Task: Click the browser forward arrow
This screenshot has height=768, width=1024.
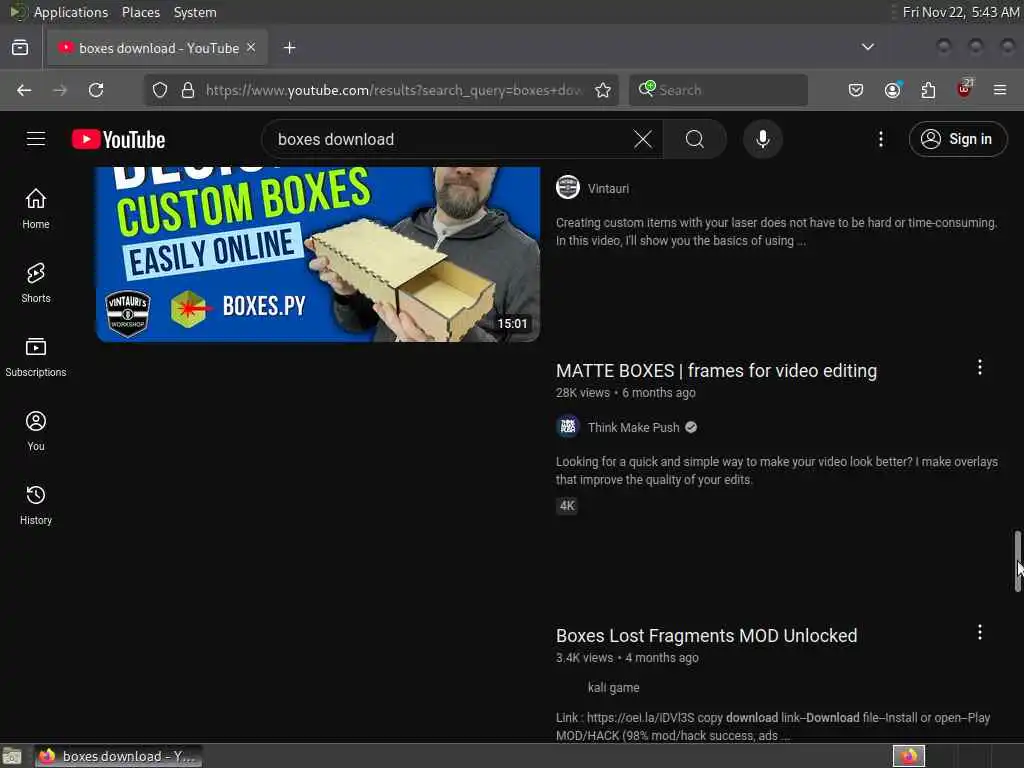Action: [x=60, y=90]
